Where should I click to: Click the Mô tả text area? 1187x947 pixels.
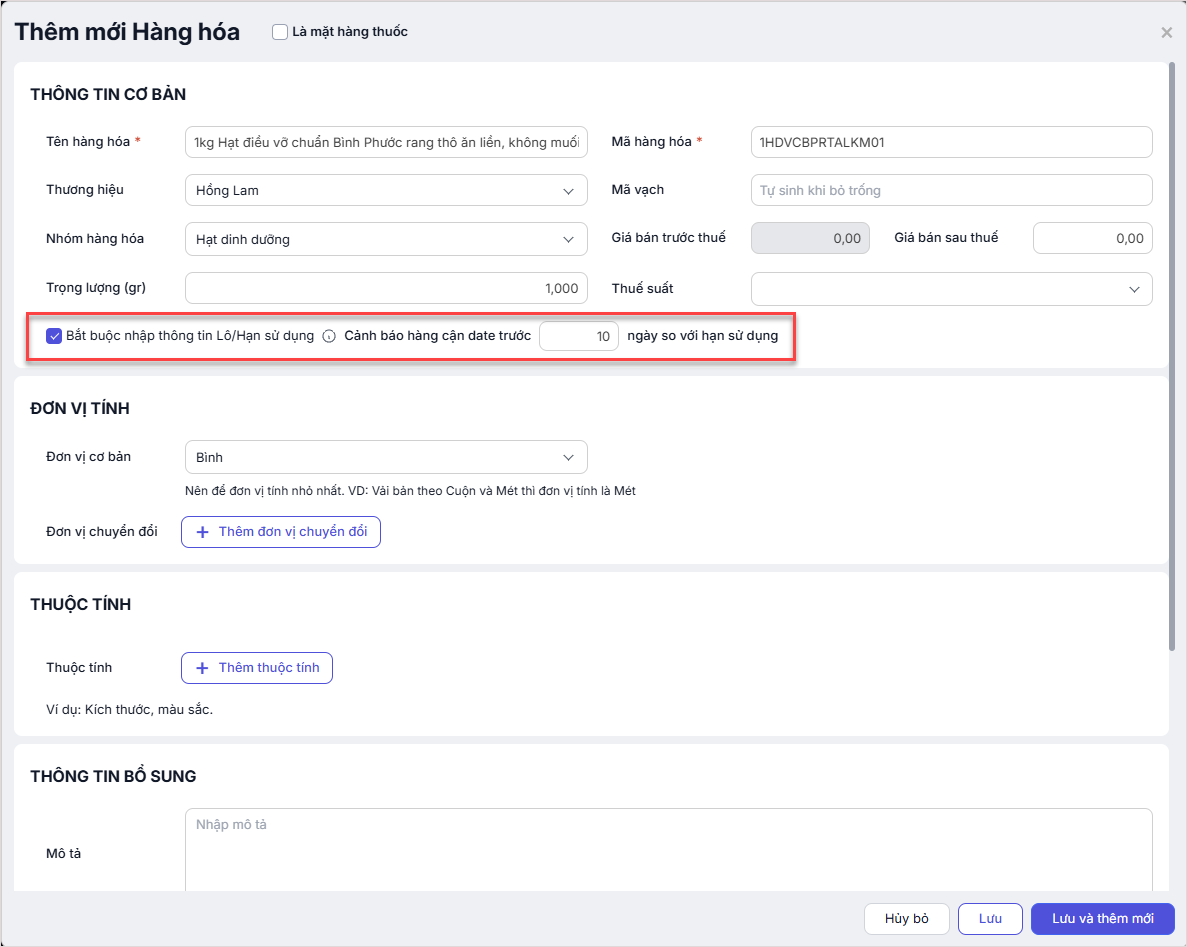[668, 850]
